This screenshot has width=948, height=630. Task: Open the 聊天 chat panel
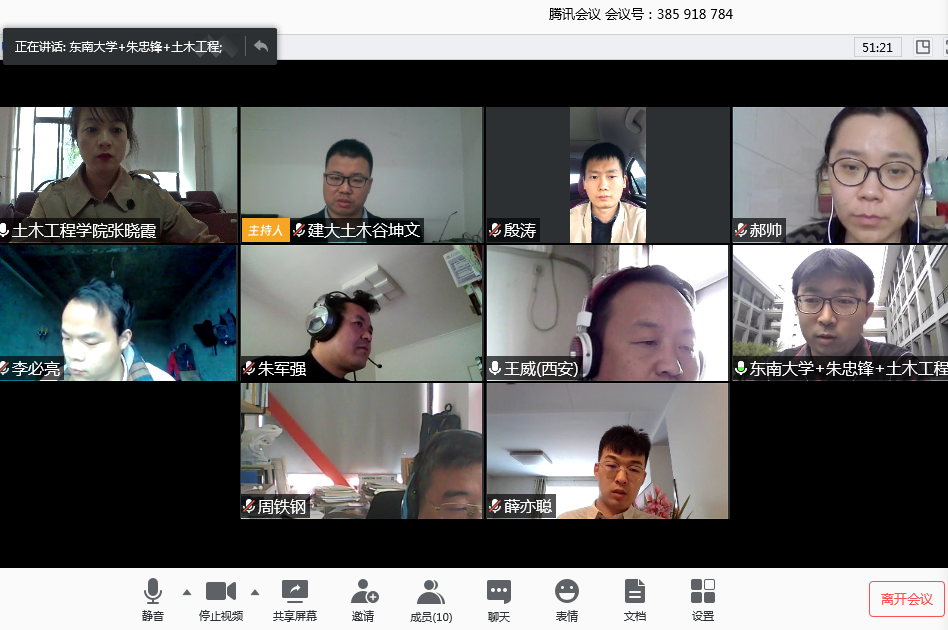[x=499, y=599]
